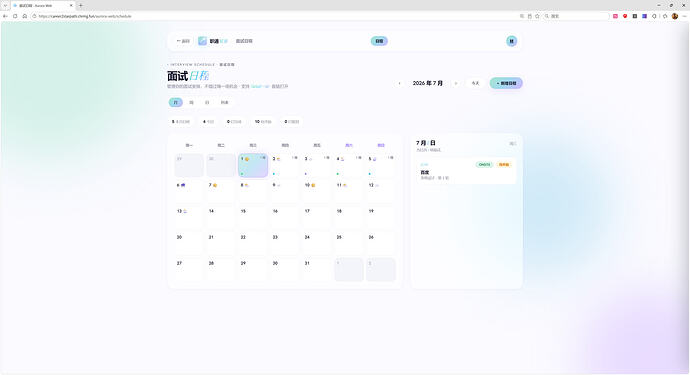Click the browser back button
Image resolution: width=690 pixels, height=375 pixels.
(5, 16)
